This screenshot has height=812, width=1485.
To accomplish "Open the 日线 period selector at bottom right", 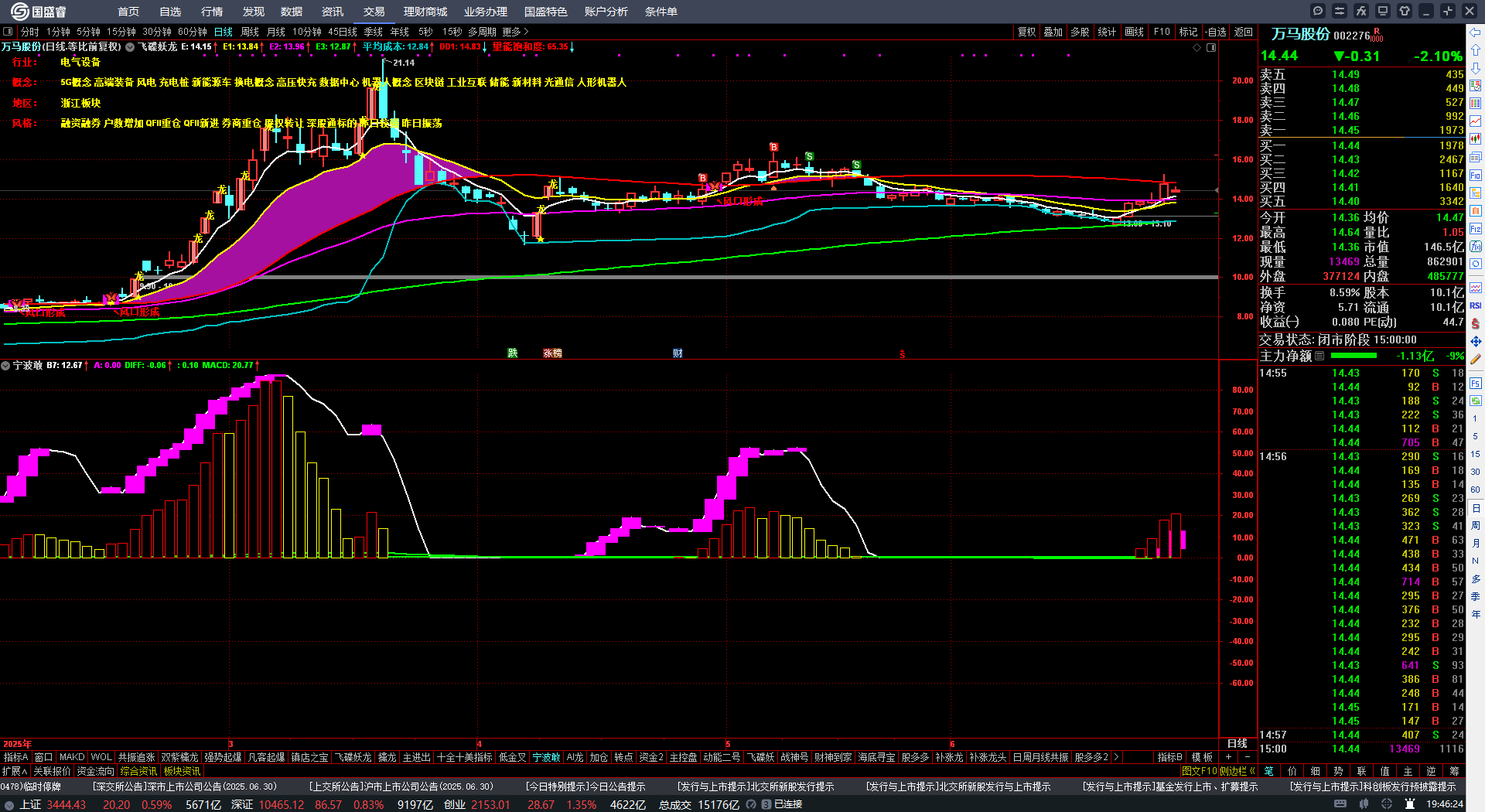I will point(1237,743).
